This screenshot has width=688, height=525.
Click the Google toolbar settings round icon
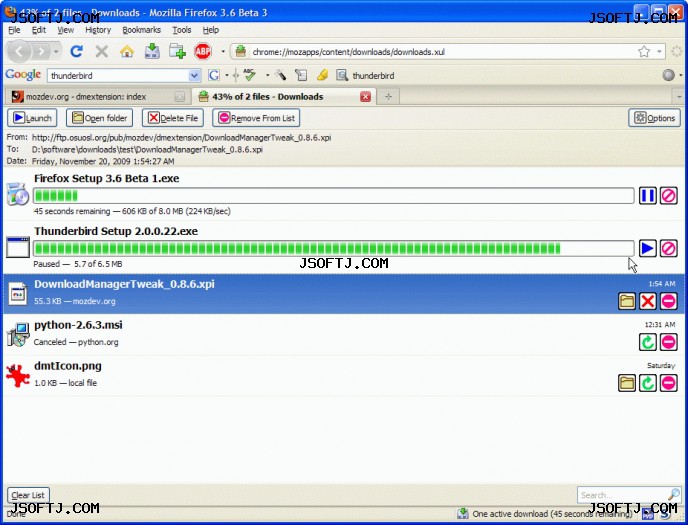point(669,75)
